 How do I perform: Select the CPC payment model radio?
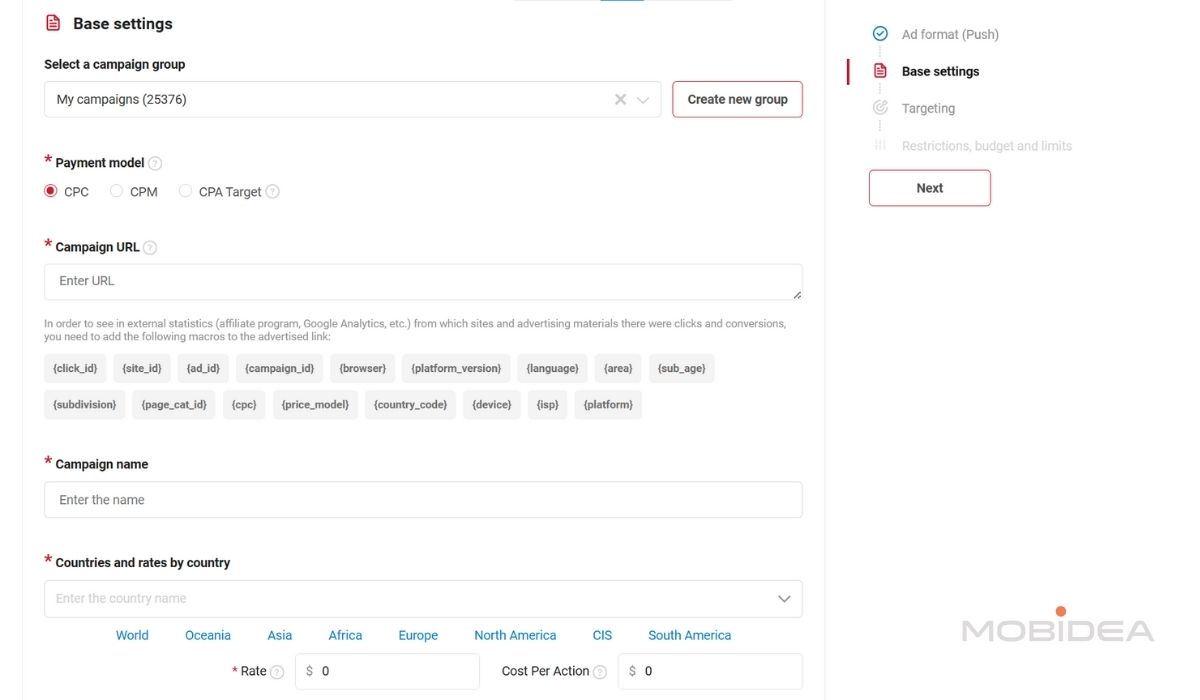click(51, 191)
